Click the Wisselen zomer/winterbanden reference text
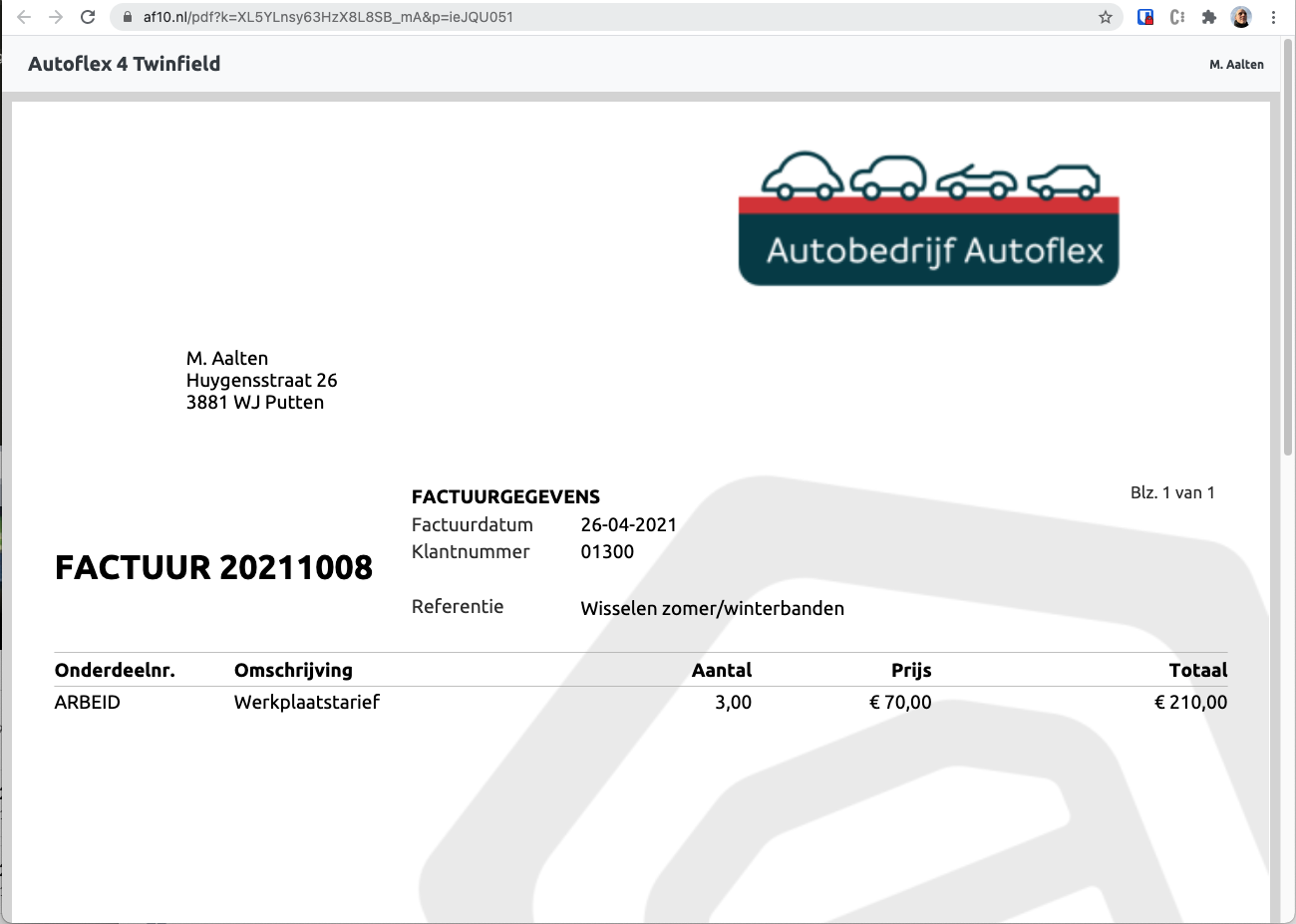1296x924 pixels. pyautogui.click(x=712, y=608)
